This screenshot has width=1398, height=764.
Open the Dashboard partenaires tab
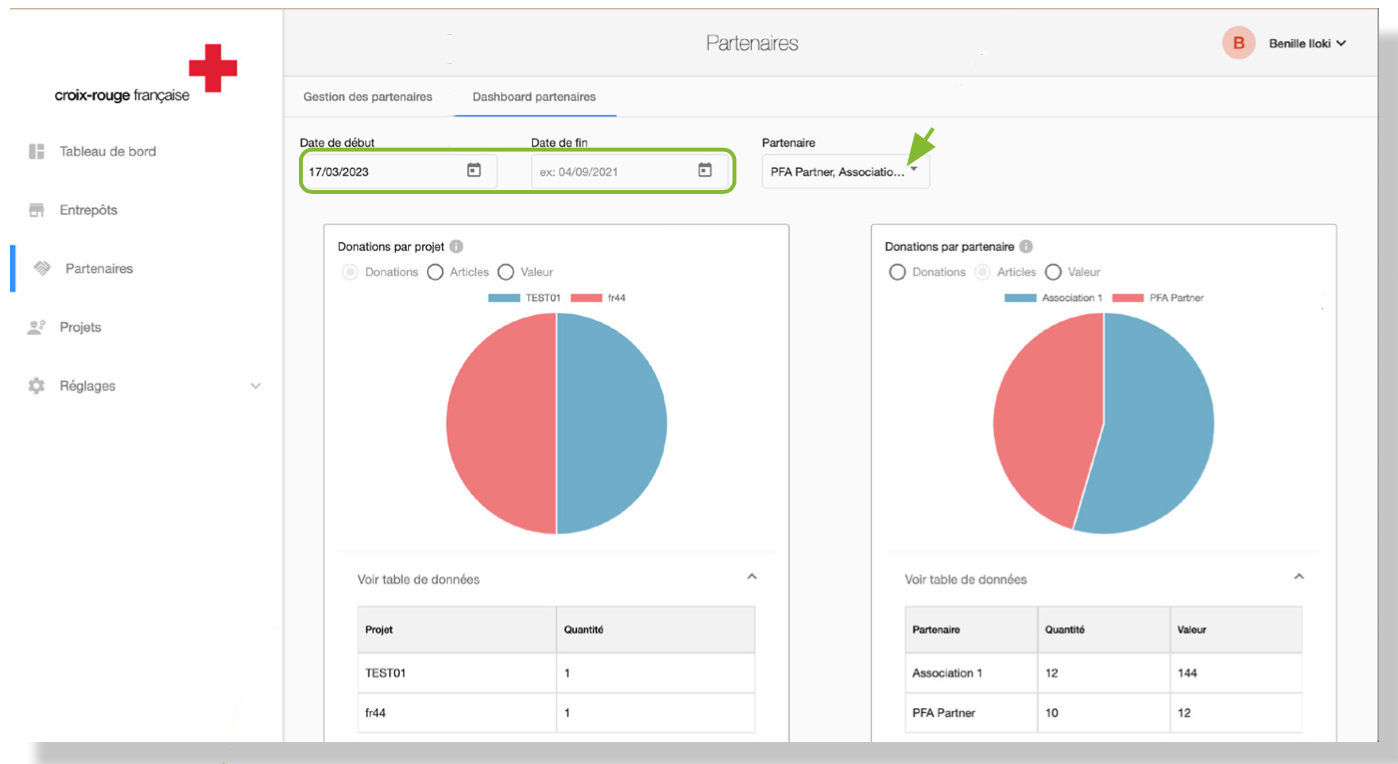click(x=534, y=97)
